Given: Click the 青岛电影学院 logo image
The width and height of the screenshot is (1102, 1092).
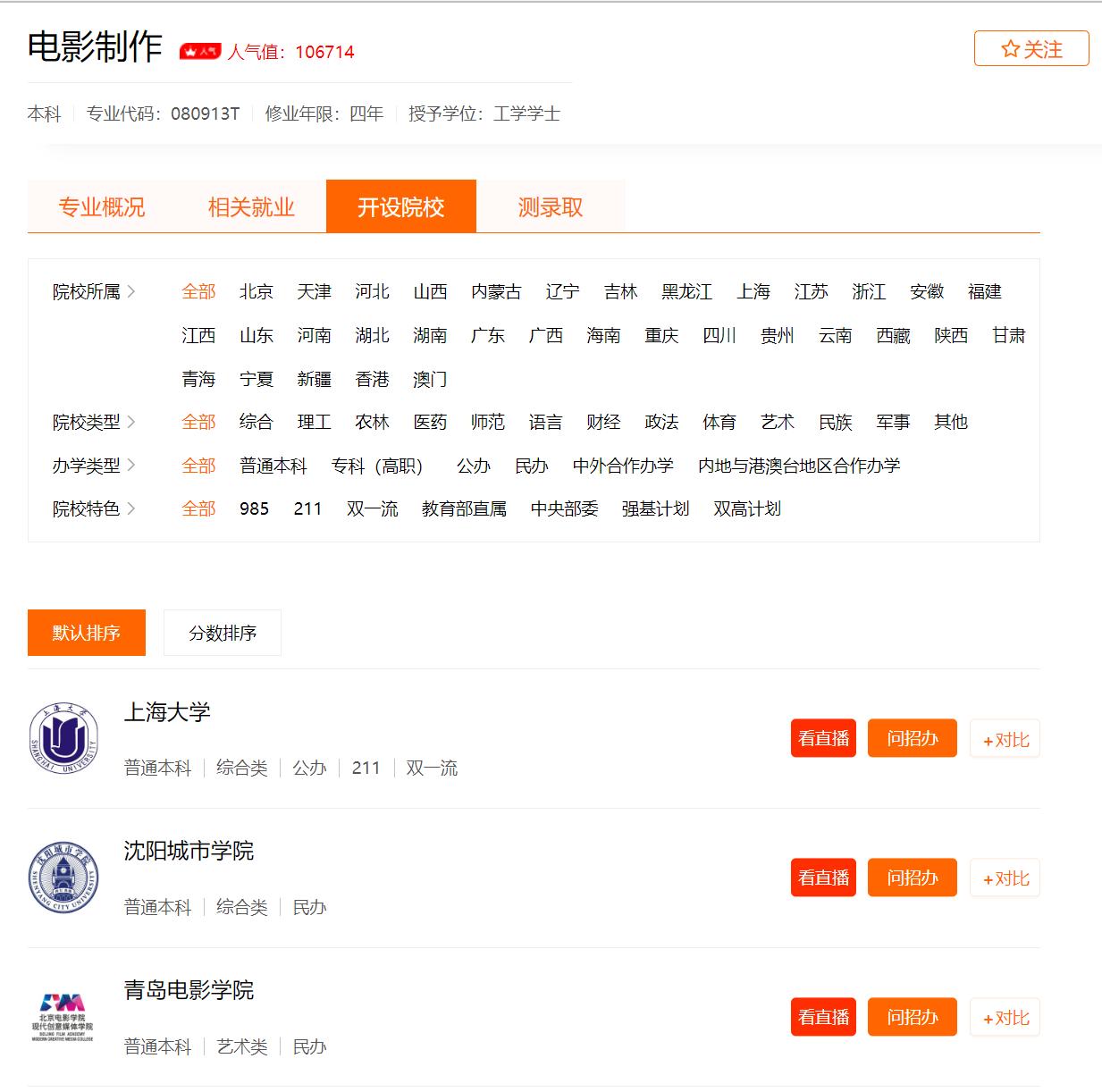Looking at the screenshot, I should (62, 1015).
